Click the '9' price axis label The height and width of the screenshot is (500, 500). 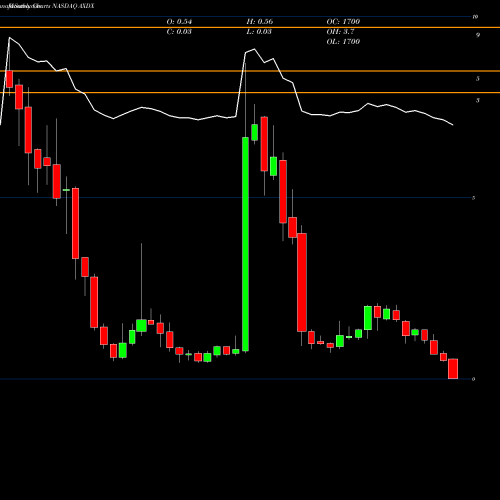tap(478, 35)
